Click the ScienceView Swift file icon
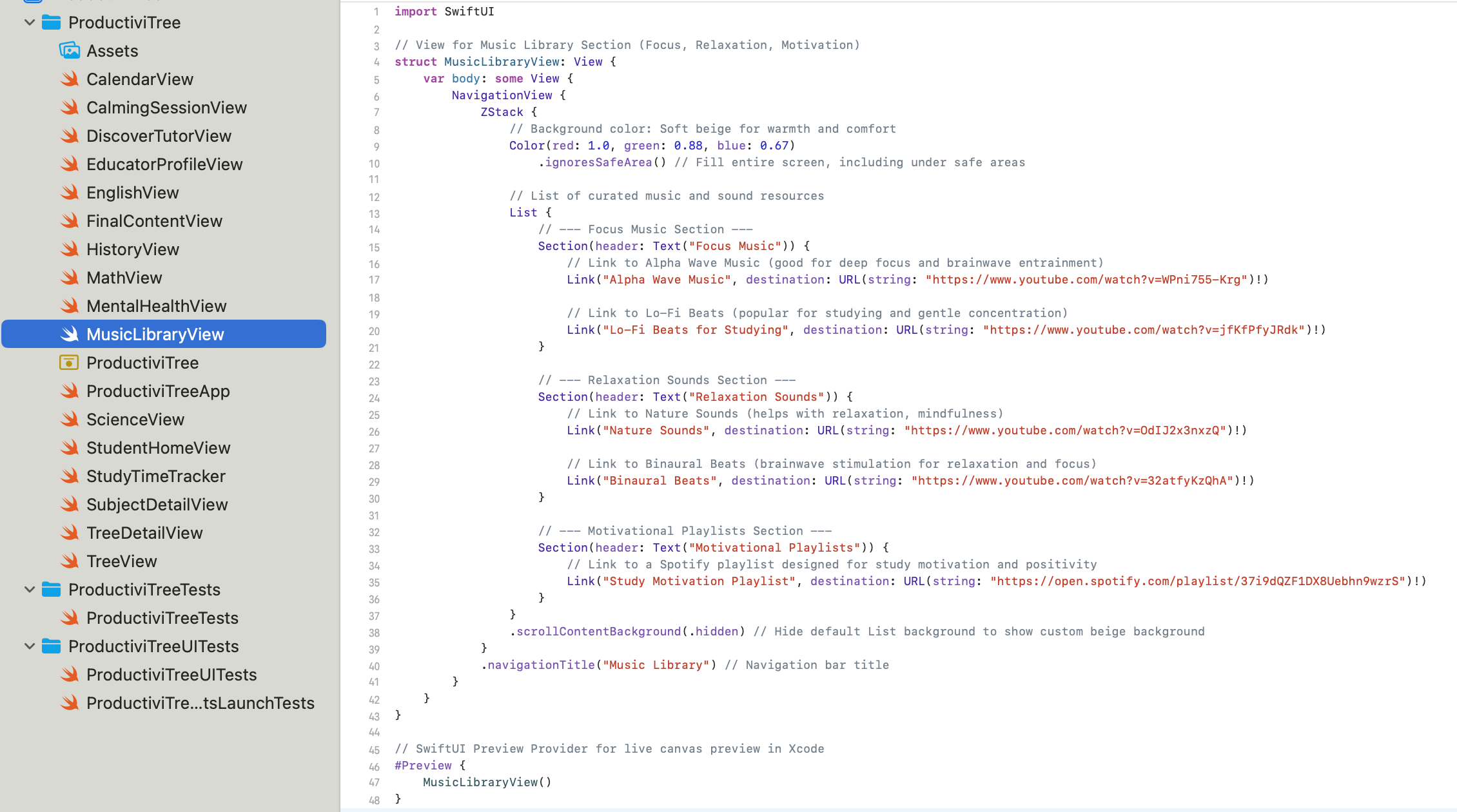Image resolution: width=1457 pixels, height=812 pixels. coord(70,419)
